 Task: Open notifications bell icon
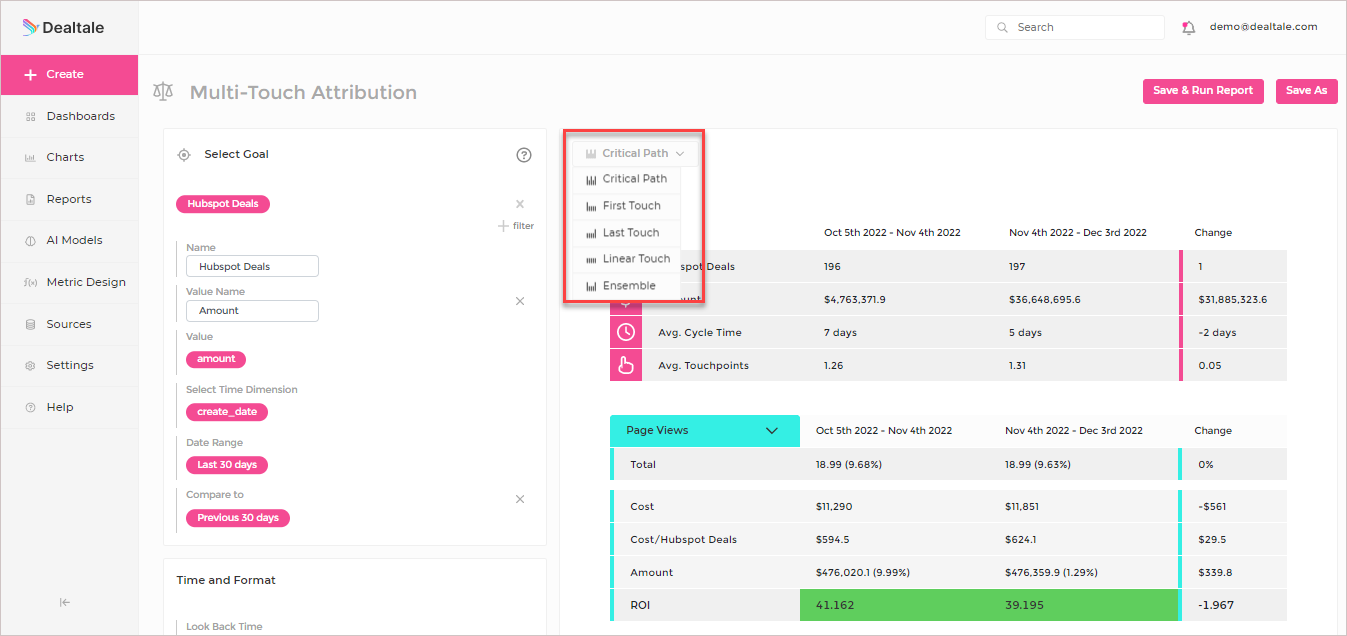click(x=1188, y=28)
